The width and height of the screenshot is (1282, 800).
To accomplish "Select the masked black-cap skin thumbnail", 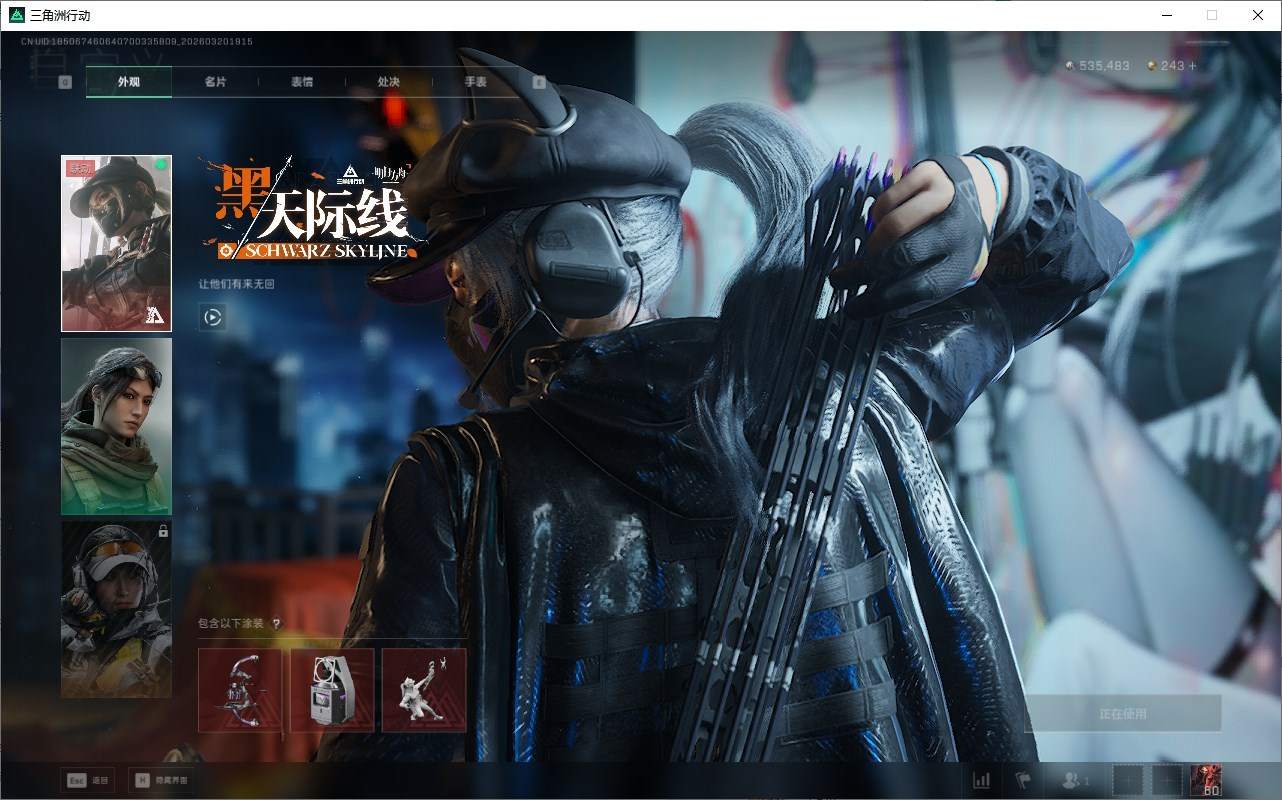I will 116,243.
